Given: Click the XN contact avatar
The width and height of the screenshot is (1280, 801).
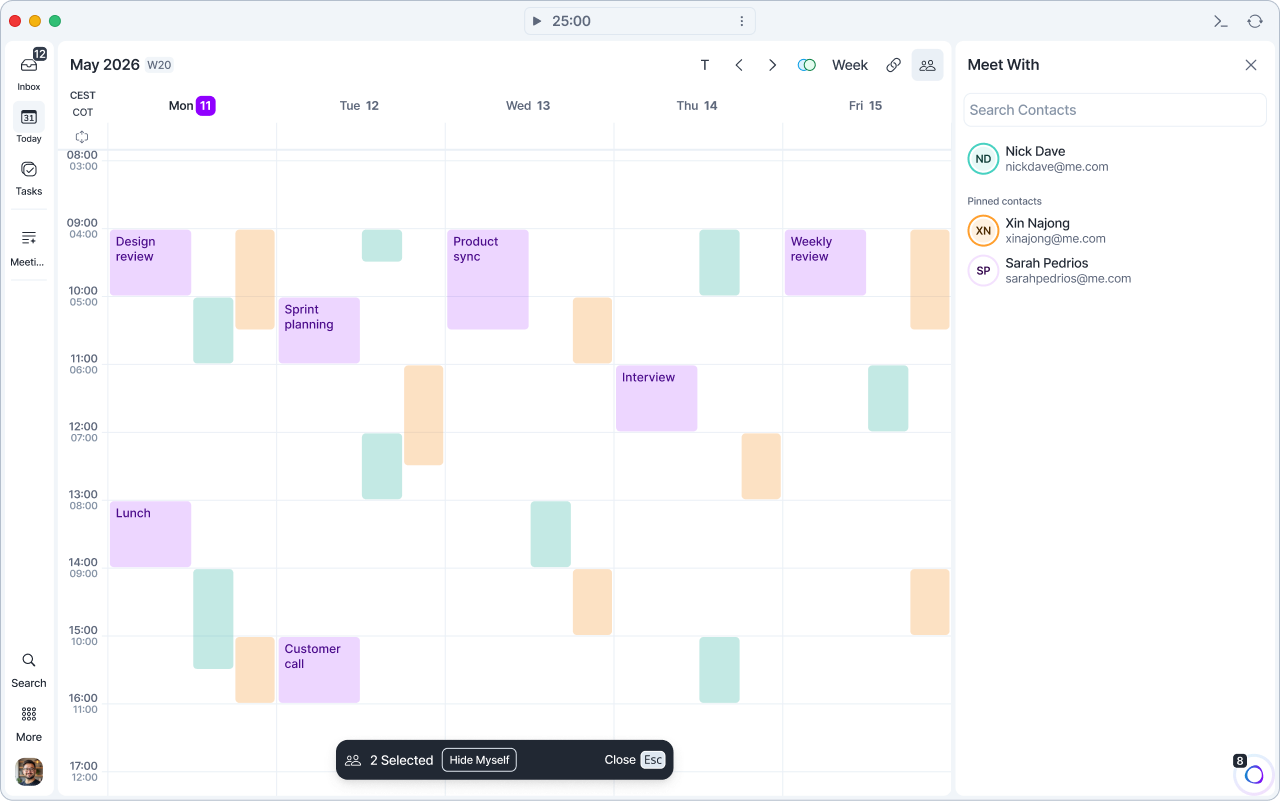Looking at the screenshot, I should 984,231.
